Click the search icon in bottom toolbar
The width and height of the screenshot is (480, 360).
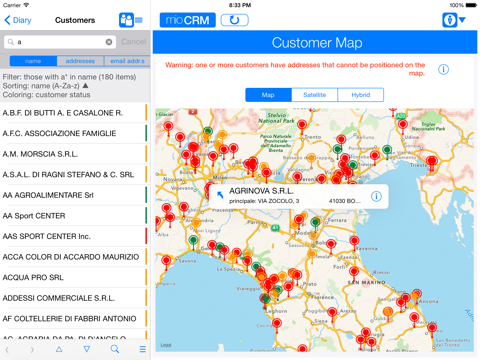(115, 349)
